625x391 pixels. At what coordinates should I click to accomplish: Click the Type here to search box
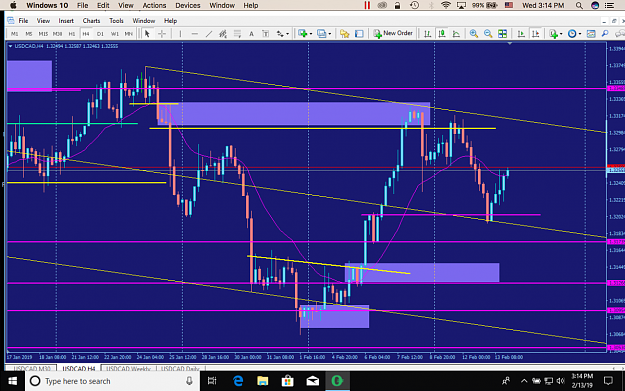(113, 381)
